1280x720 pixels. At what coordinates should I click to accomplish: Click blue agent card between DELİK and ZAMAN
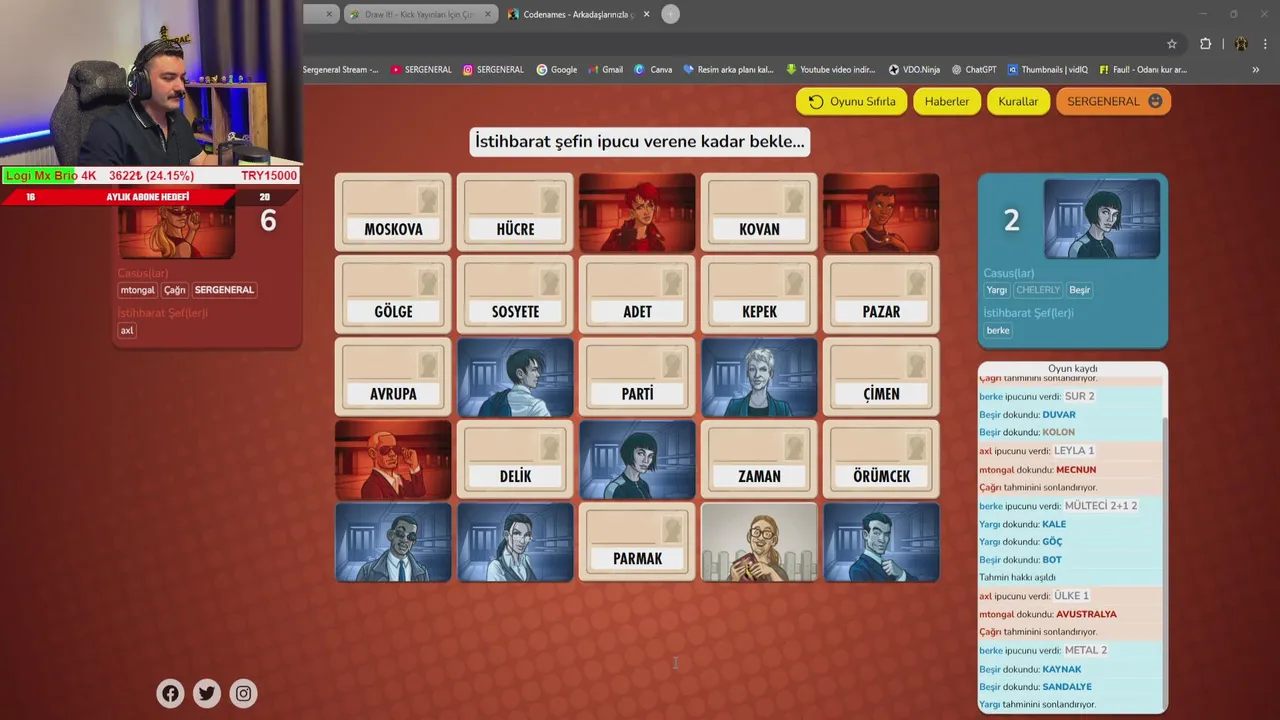pyautogui.click(x=637, y=459)
